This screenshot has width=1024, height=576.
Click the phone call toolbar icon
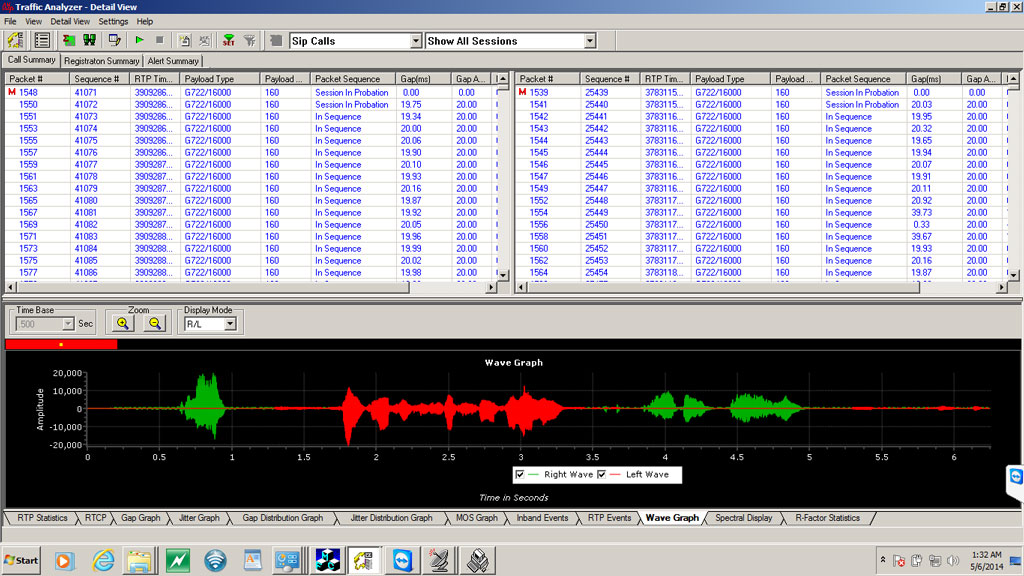(x=14, y=41)
